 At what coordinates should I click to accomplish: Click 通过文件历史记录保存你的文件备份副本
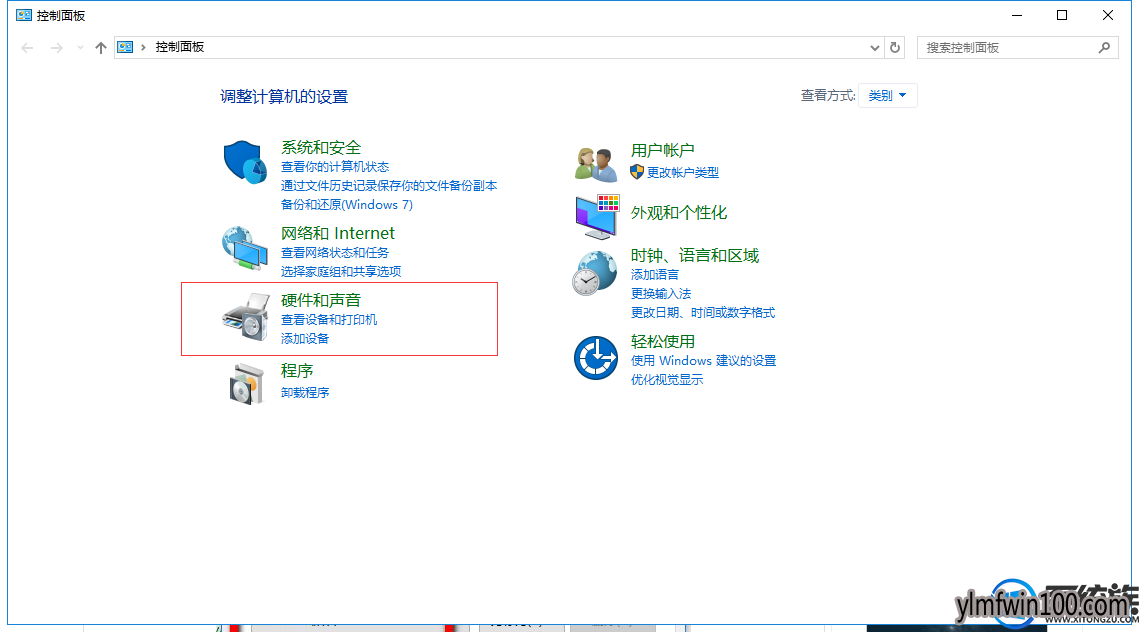point(389,186)
